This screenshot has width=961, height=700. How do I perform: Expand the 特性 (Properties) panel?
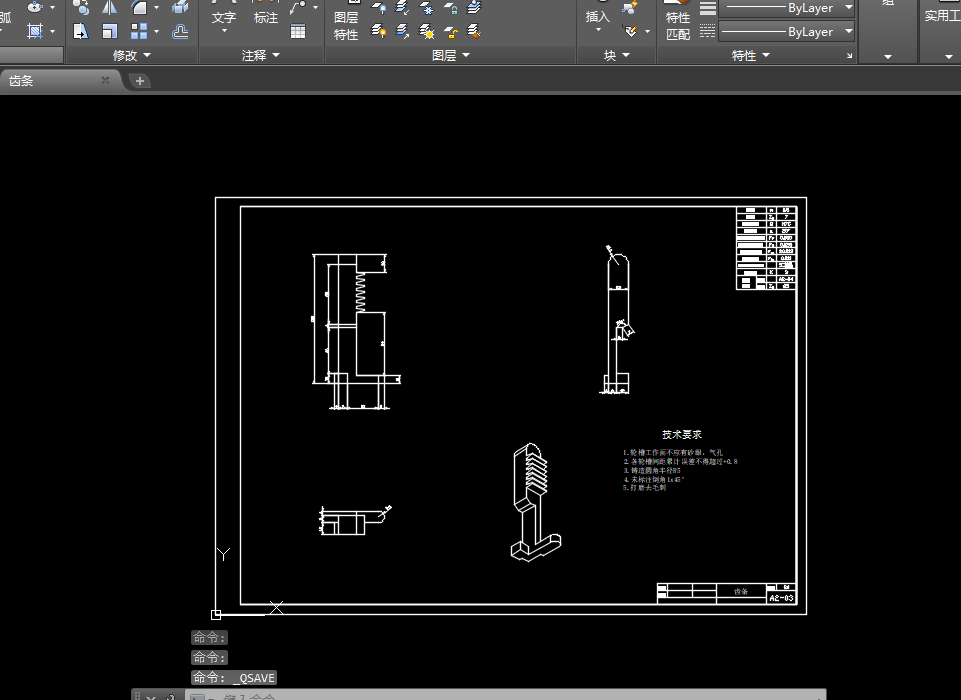click(x=751, y=56)
